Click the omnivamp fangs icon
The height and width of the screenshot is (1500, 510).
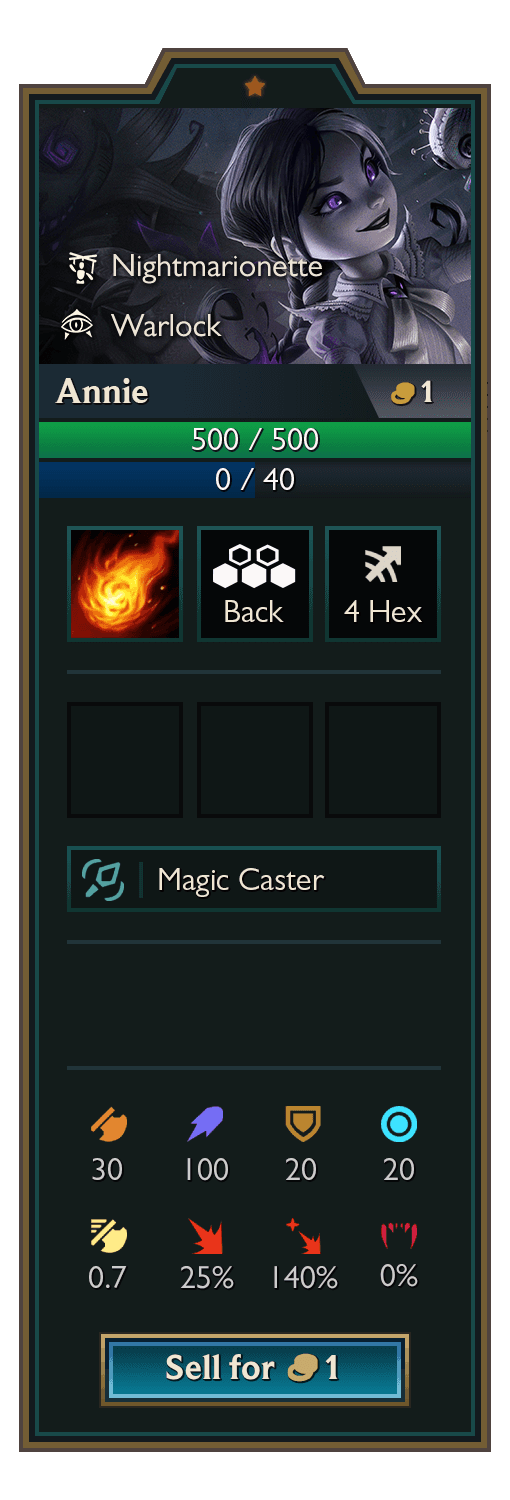click(399, 1236)
